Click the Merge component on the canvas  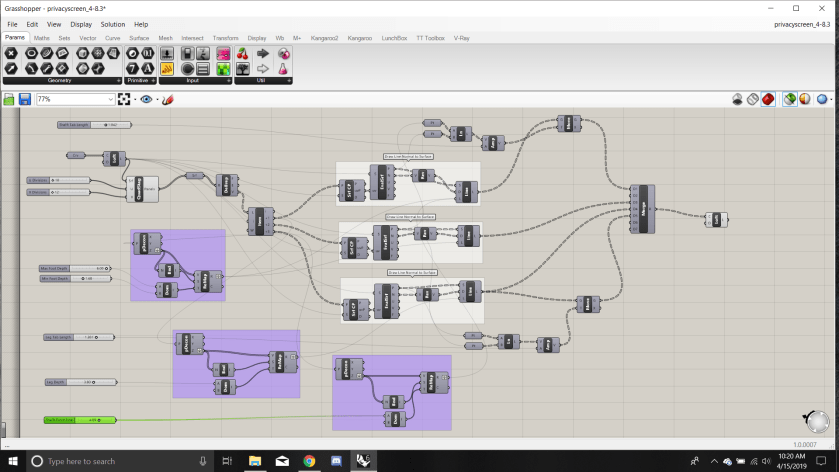click(642, 209)
